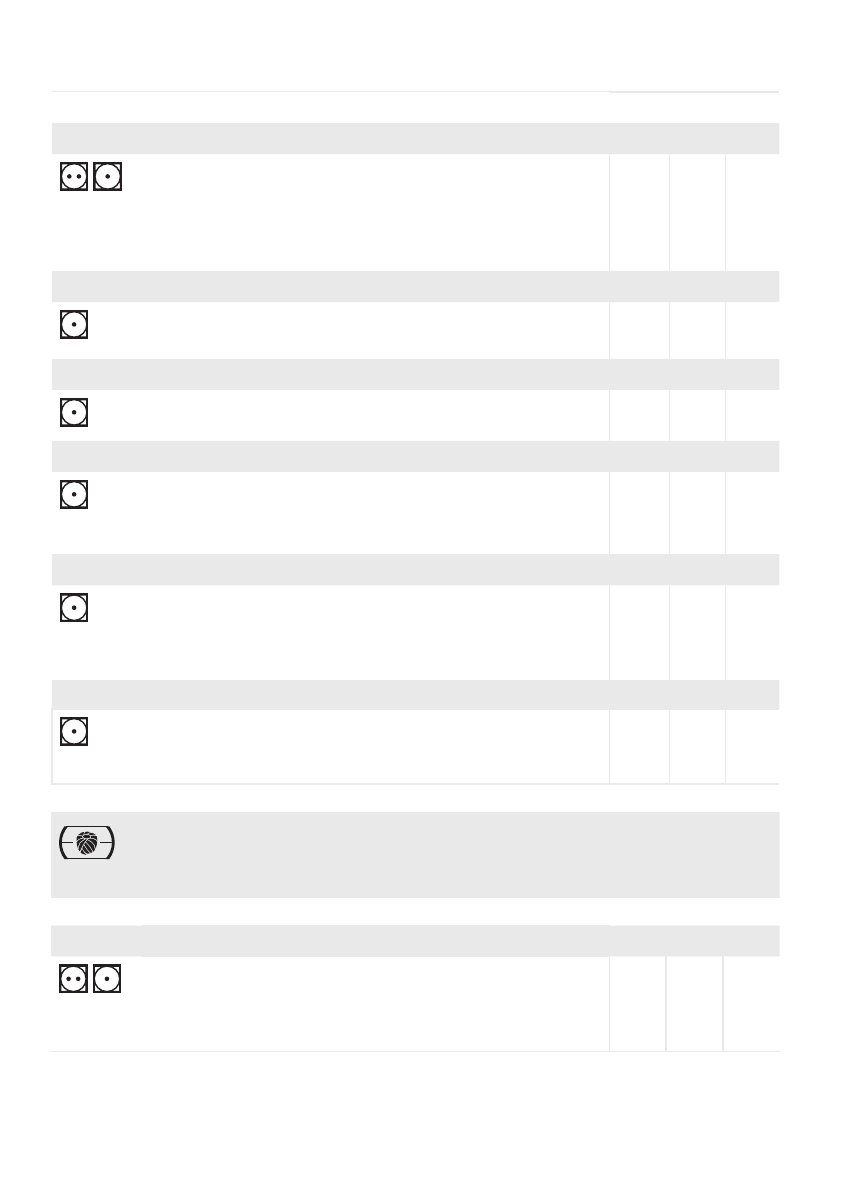Select the sixth gray section header bar
This screenshot has height=1191, width=842.
click(x=415, y=695)
